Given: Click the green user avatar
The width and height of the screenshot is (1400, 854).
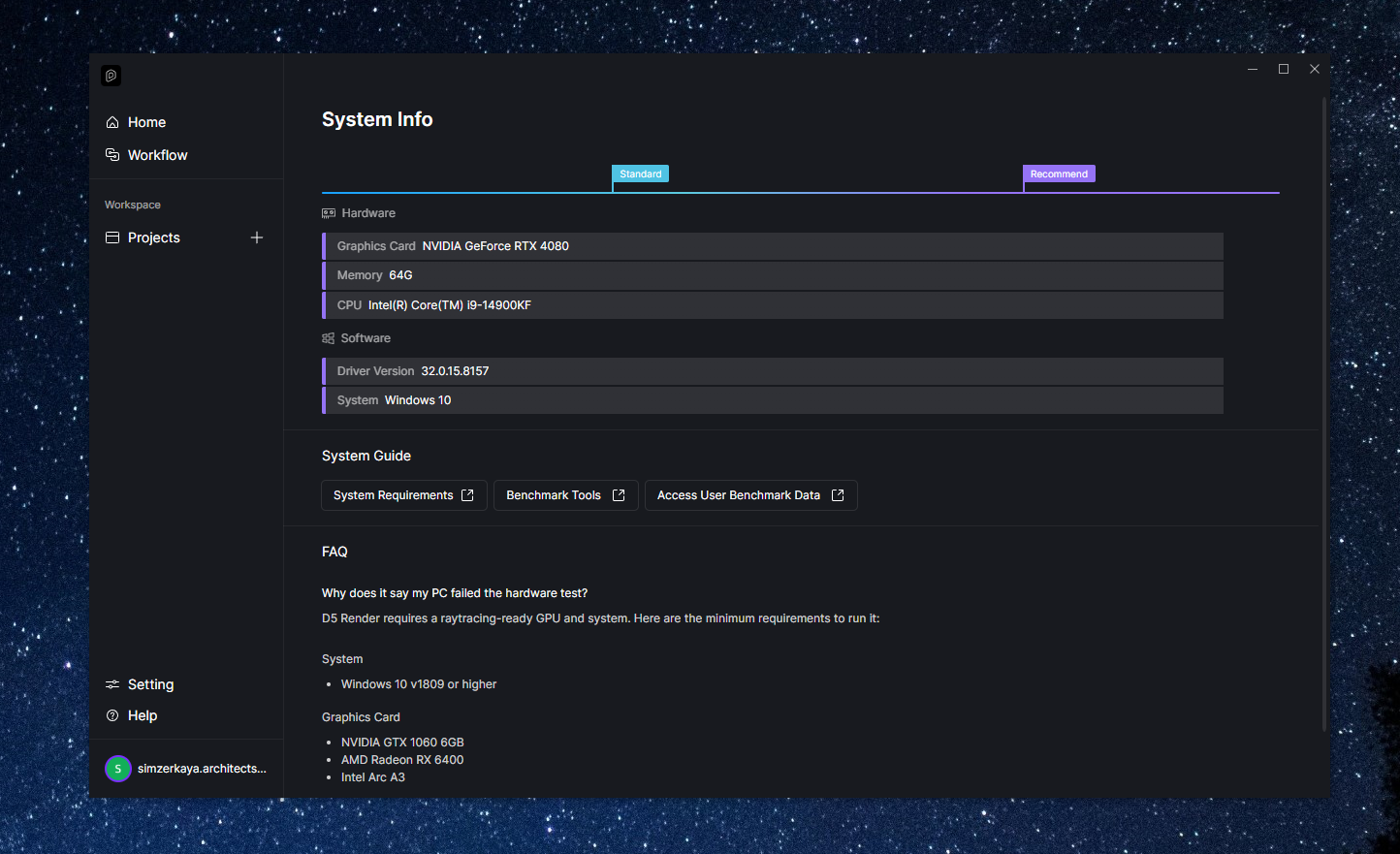Looking at the screenshot, I should pos(117,769).
